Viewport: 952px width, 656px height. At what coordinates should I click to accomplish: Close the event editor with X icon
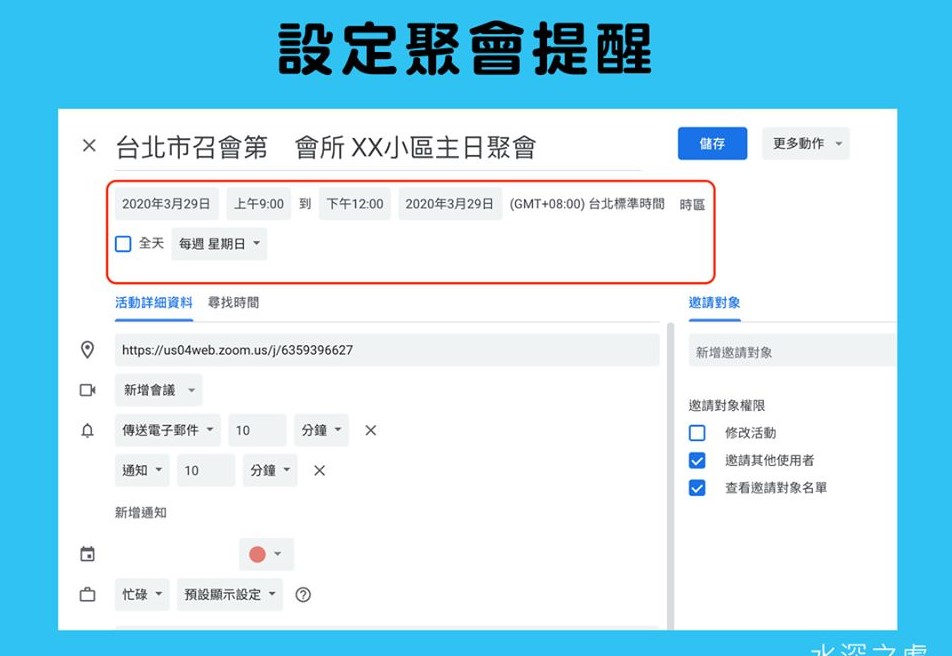[89, 146]
